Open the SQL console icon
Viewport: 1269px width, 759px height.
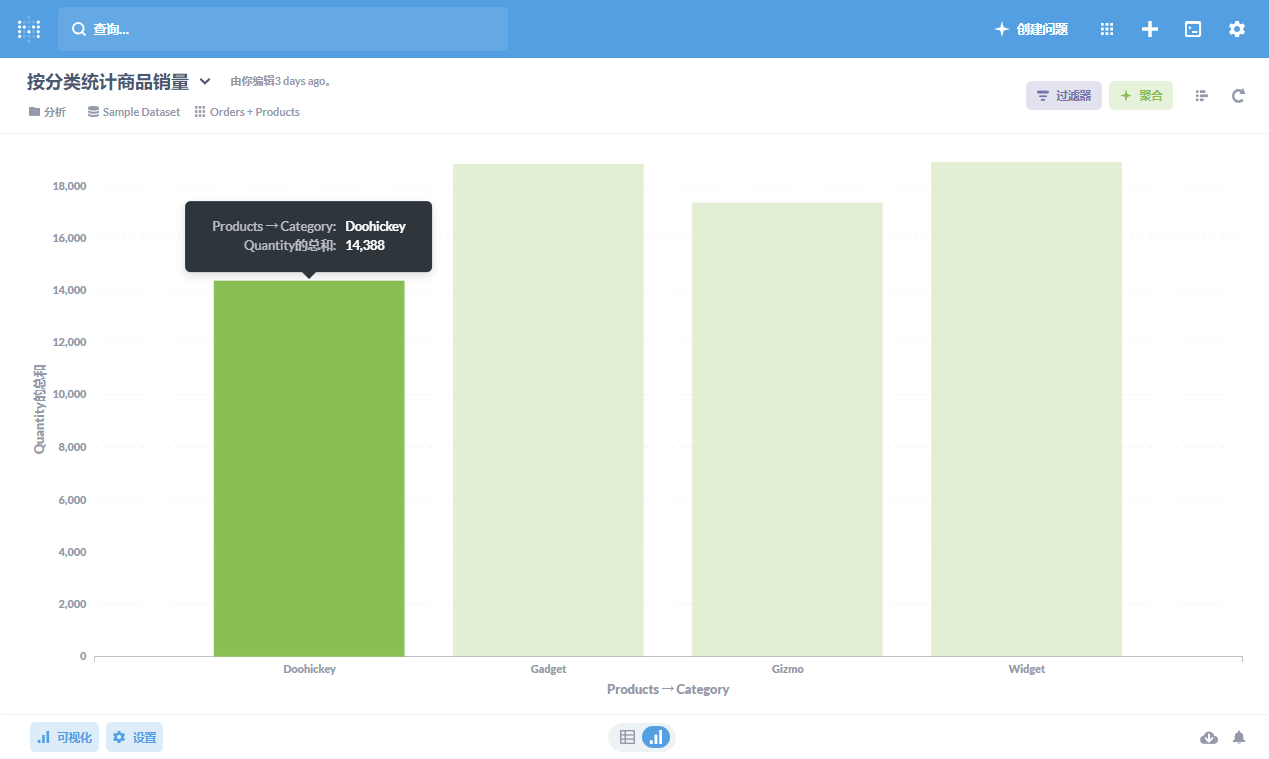(1193, 29)
